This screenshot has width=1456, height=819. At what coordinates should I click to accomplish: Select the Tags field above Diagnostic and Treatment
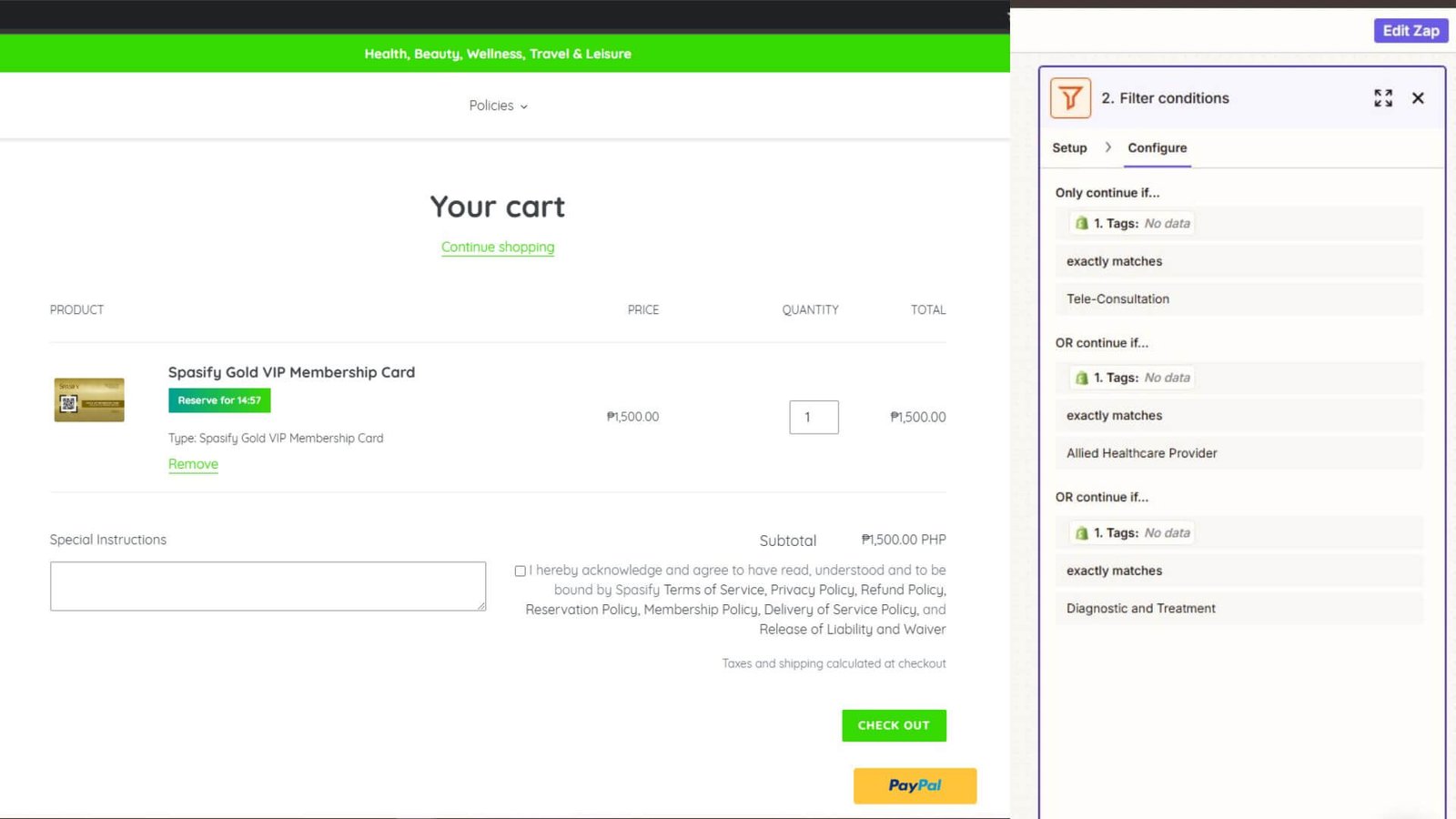pos(1239,533)
